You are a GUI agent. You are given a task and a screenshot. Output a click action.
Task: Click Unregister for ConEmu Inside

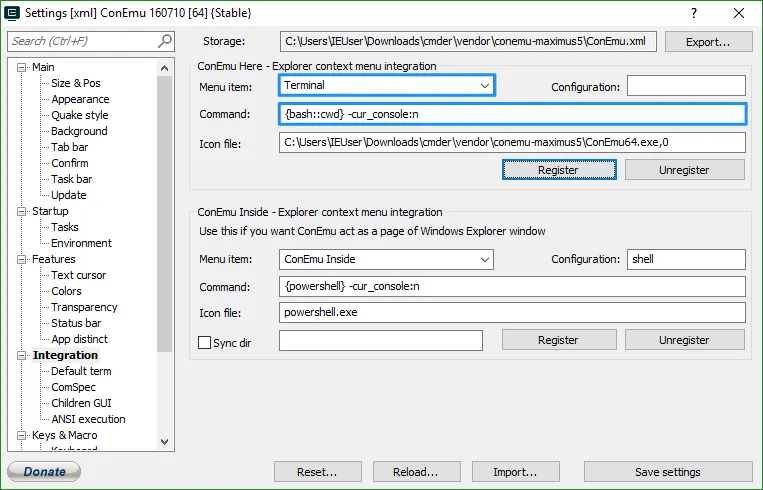pos(684,340)
